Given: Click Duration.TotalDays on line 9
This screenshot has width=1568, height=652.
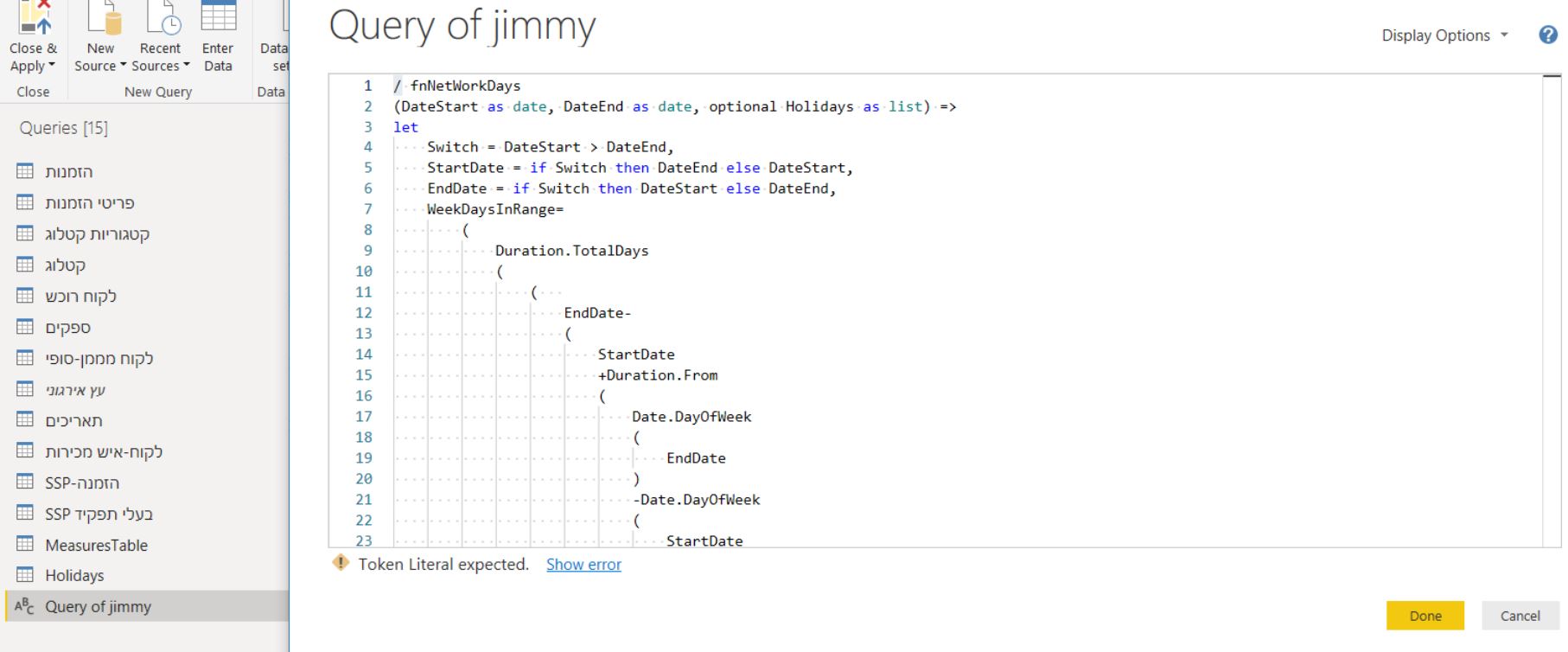Looking at the screenshot, I should click(571, 251).
